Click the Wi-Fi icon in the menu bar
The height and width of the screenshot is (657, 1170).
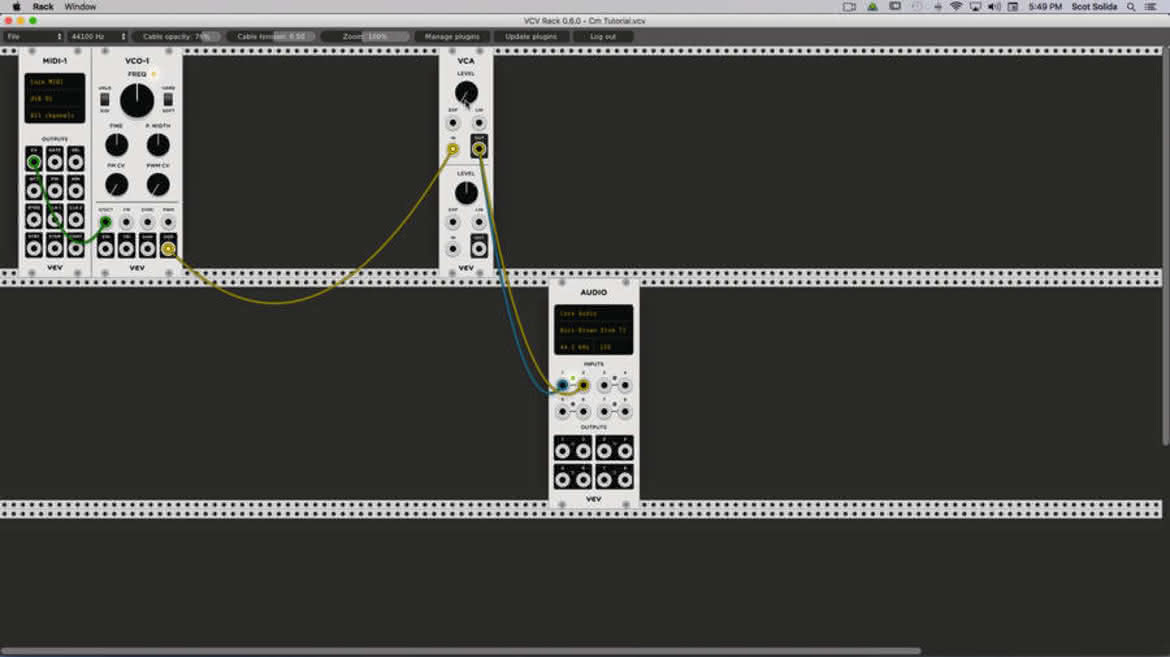(956, 7)
